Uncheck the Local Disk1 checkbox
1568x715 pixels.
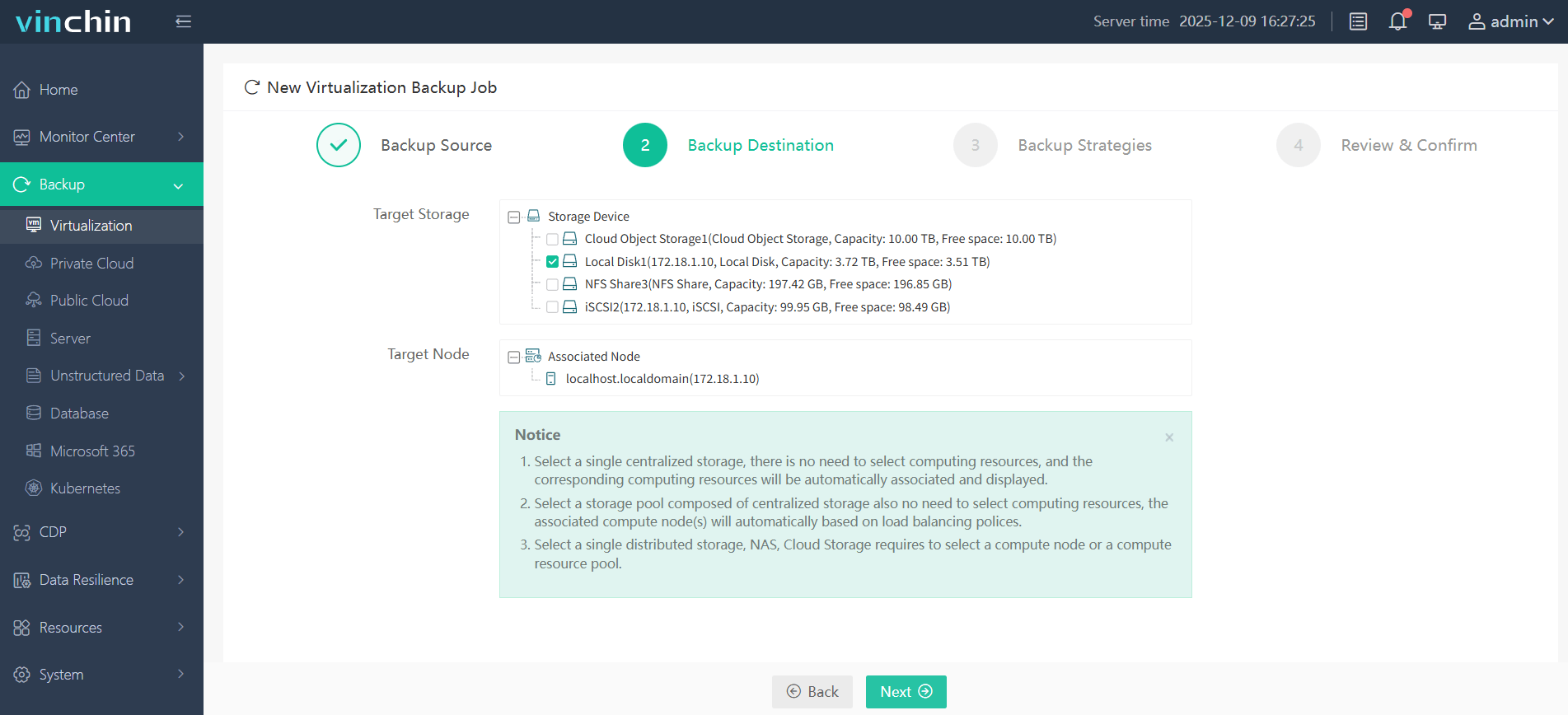pyautogui.click(x=552, y=262)
